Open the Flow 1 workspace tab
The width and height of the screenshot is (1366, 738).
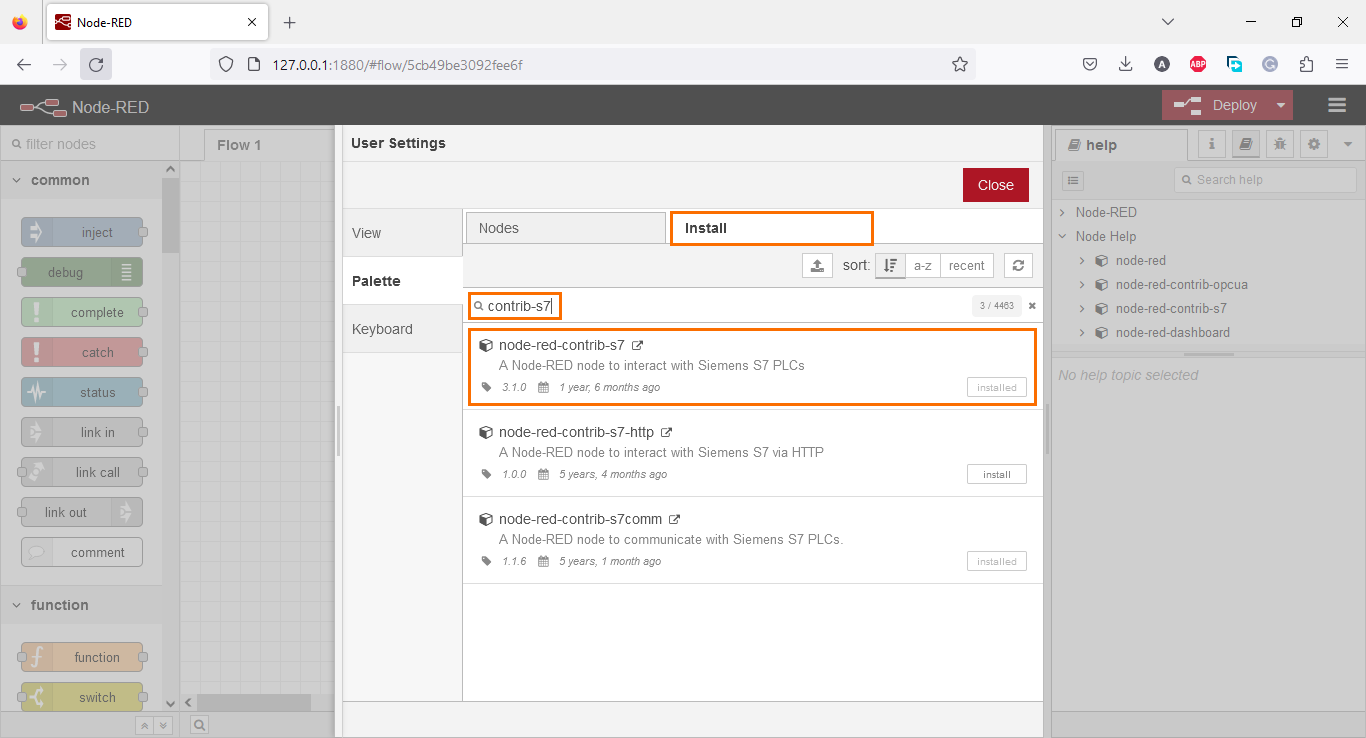point(268,145)
